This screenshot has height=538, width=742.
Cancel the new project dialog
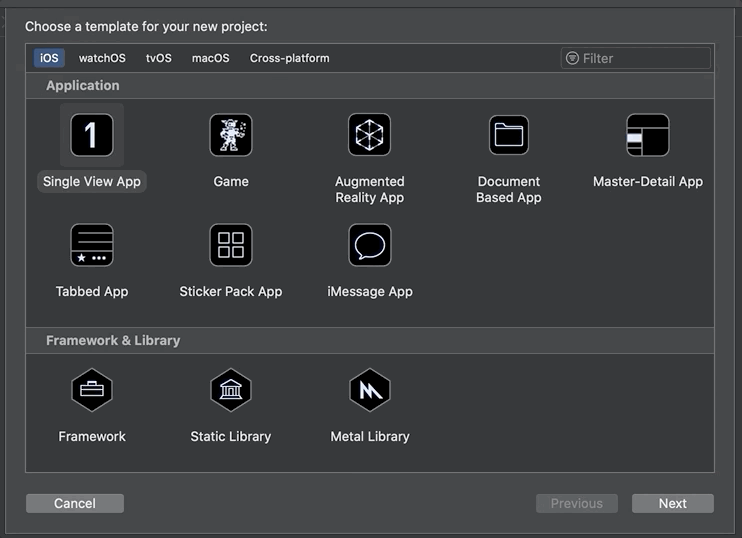tap(75, 503)
